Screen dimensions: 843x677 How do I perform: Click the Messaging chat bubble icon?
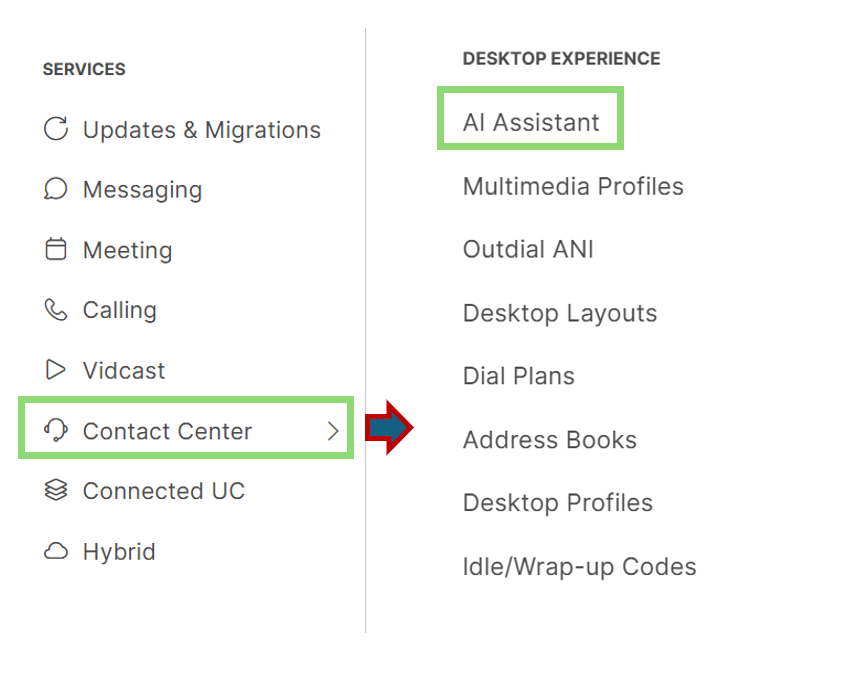pos(56,189)
